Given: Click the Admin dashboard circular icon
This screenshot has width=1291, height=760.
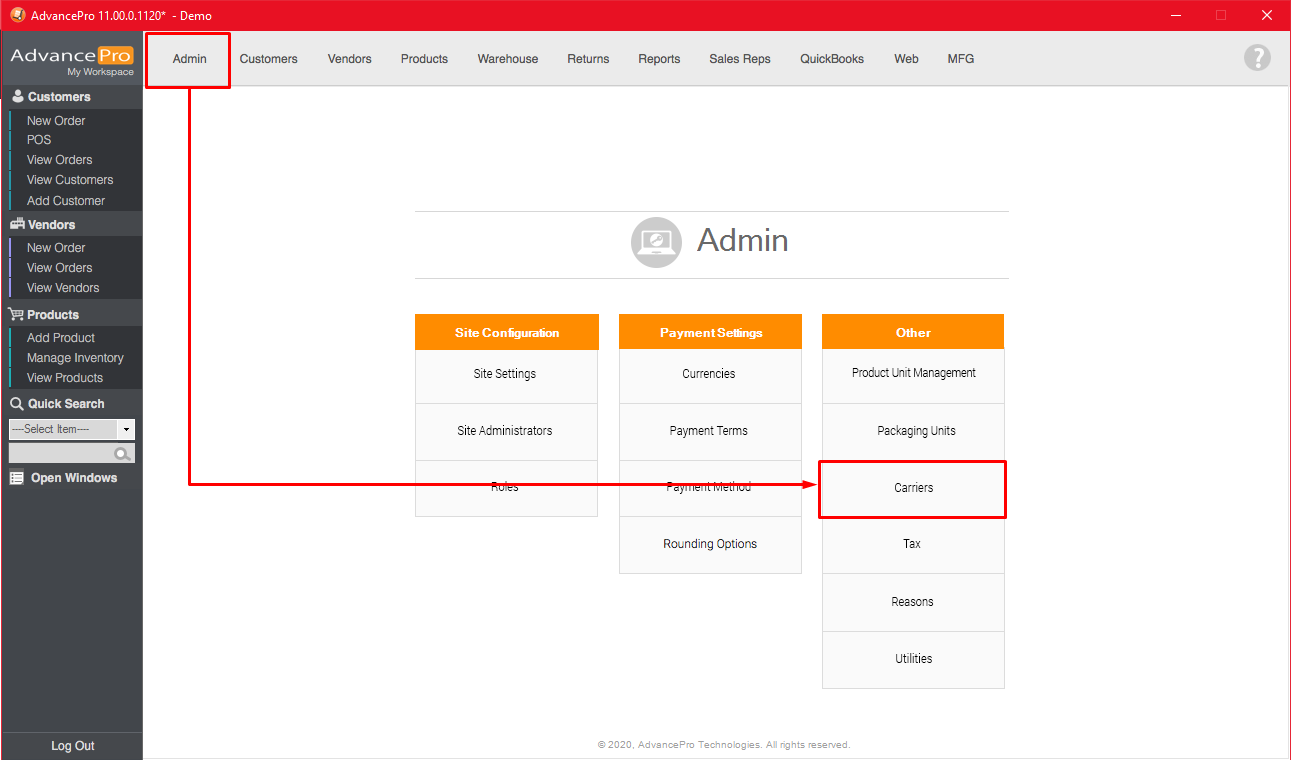Looking at the screenshot, I should point(656,242).
